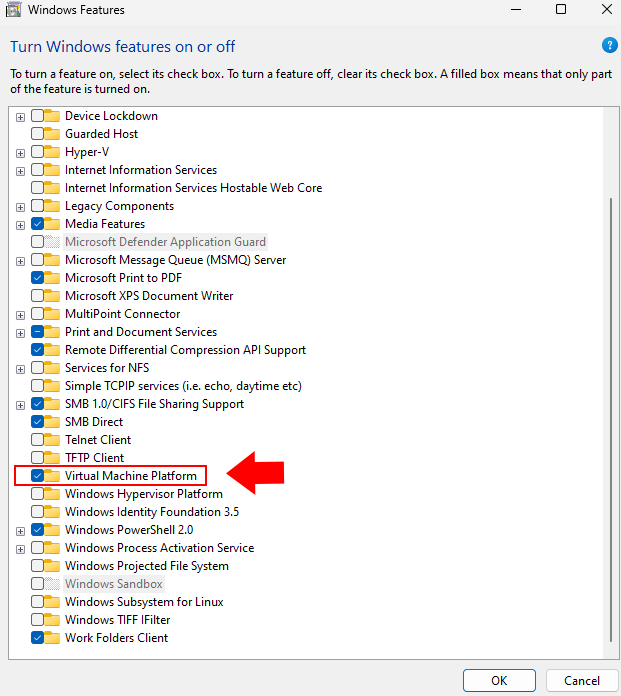This screenshot has height=696, width=621.
Task: Select the TFTP Client label
Action: (95, 458)
